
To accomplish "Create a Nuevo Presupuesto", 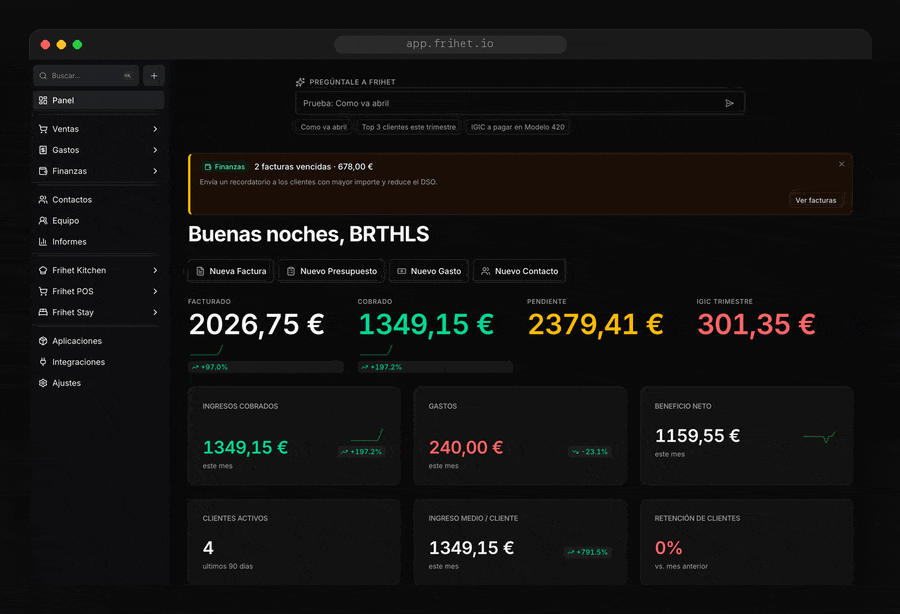I will tap(332, 271).
